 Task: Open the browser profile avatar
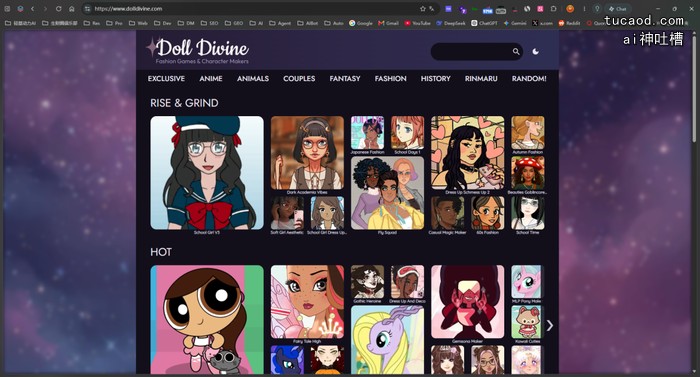point(570,8)
